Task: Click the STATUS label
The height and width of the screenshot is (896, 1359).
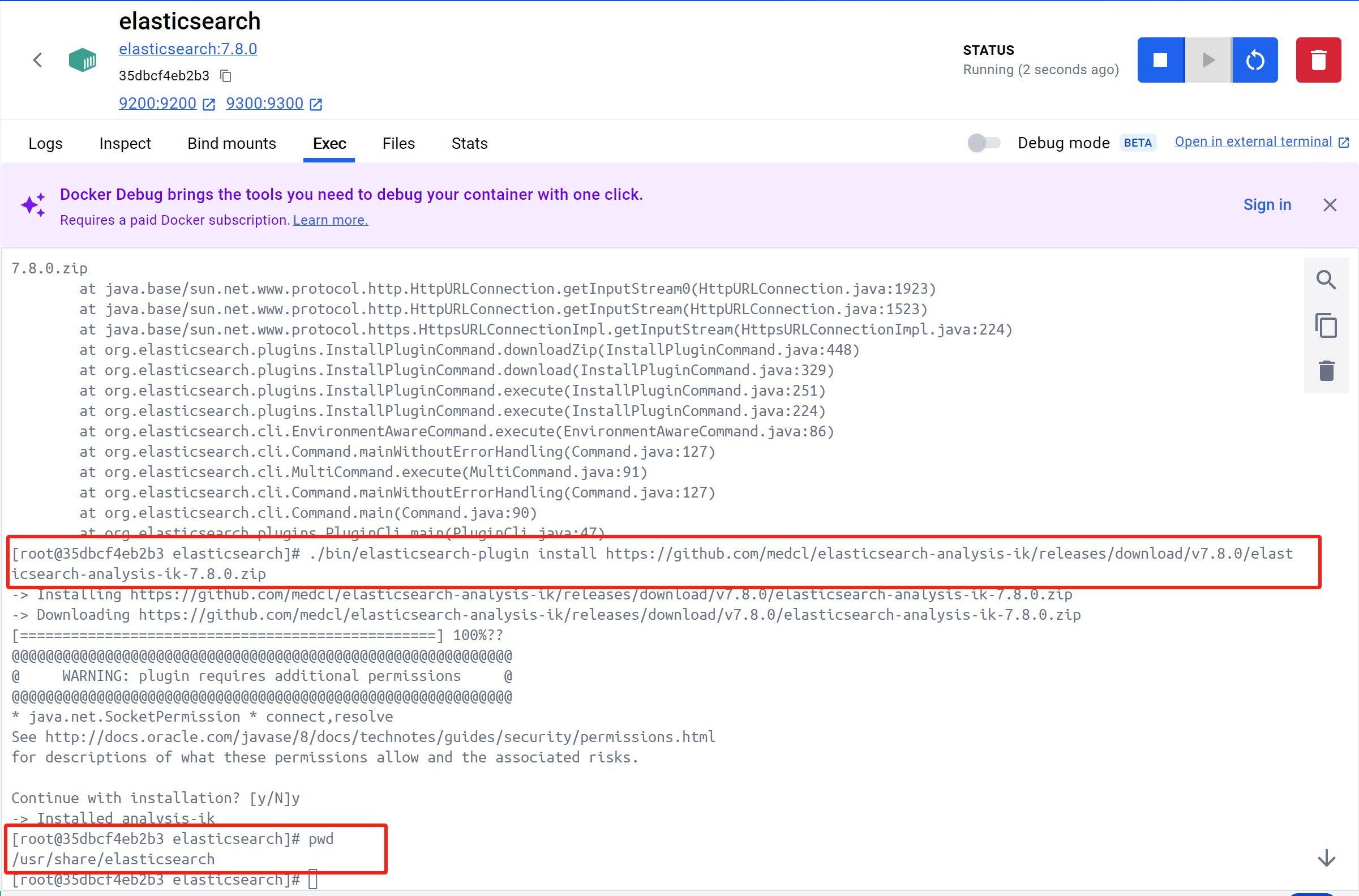Action: tap(988, 50)
